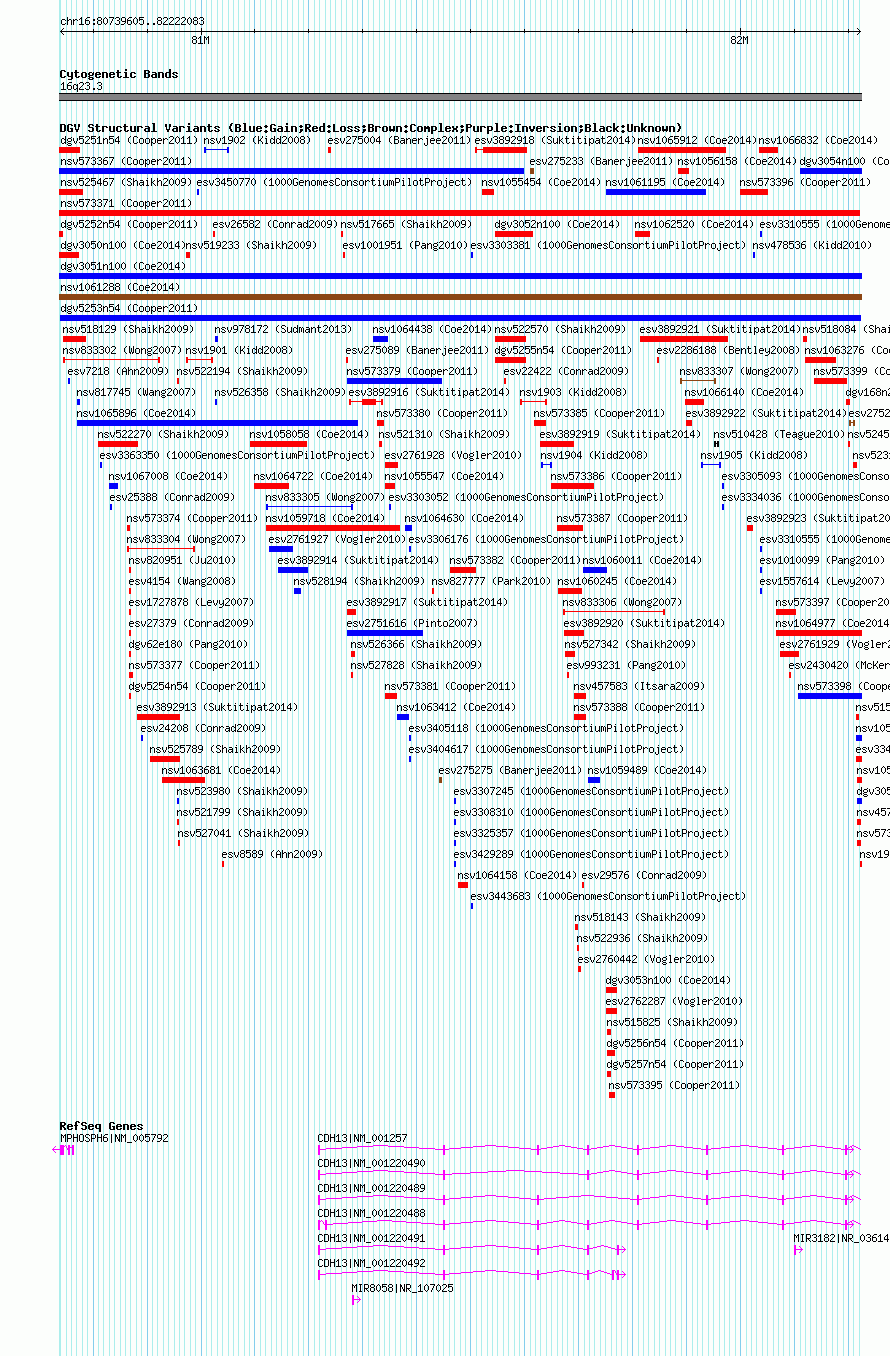Viewport: 890px width, 1356px height.
Task: Click nsv1062520 (Coe2014) variant label
Action: click(x=694, y=224)
